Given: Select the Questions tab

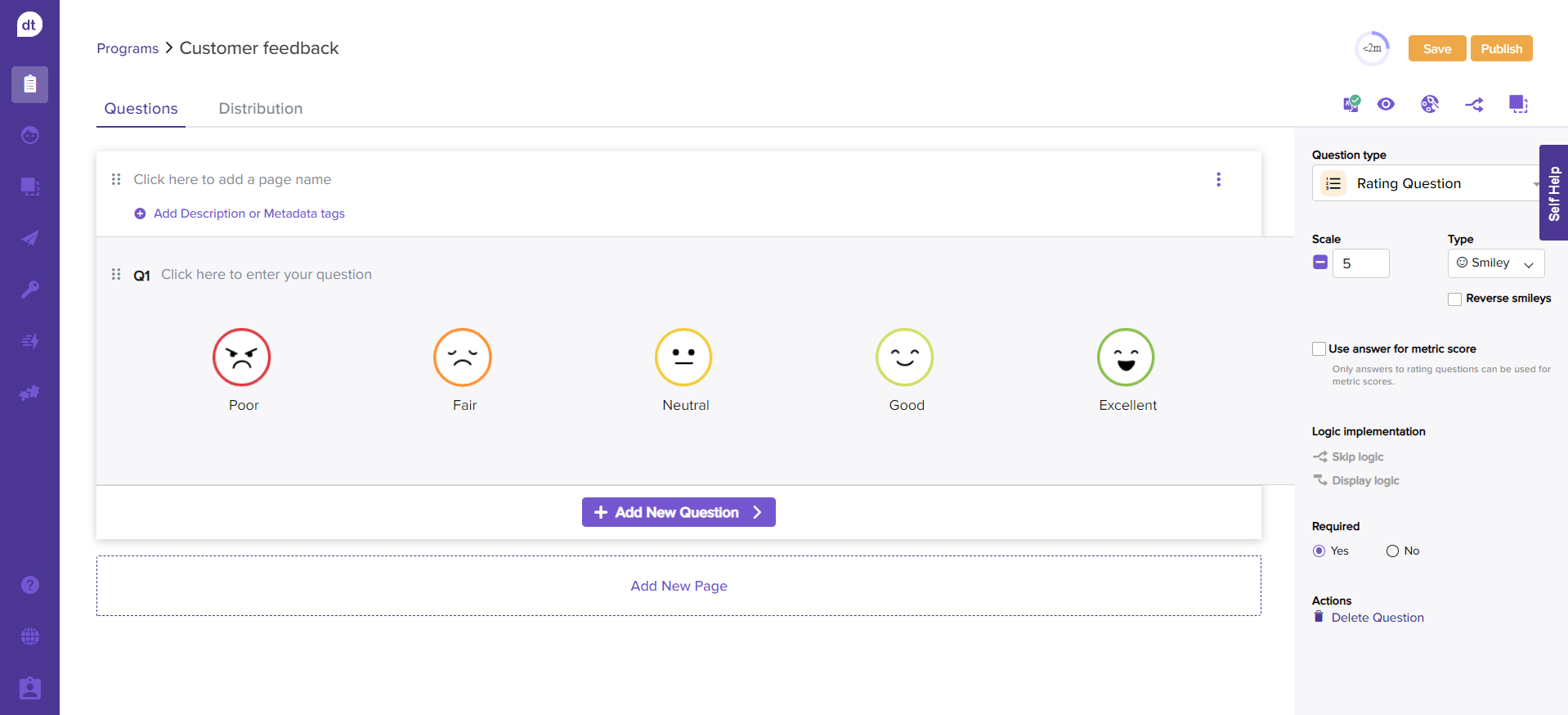Looking at the screenshot, I should tap(141, 109).
